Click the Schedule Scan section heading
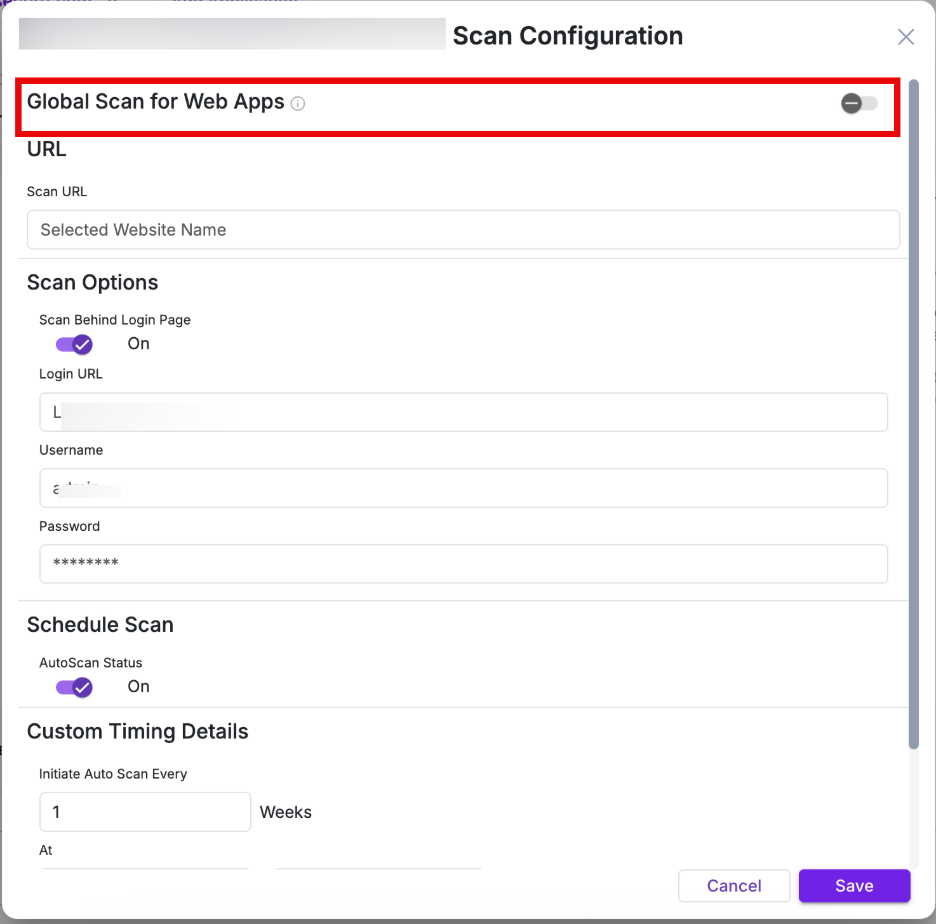This screenshot has height=924, width=936. click(100, 625)
